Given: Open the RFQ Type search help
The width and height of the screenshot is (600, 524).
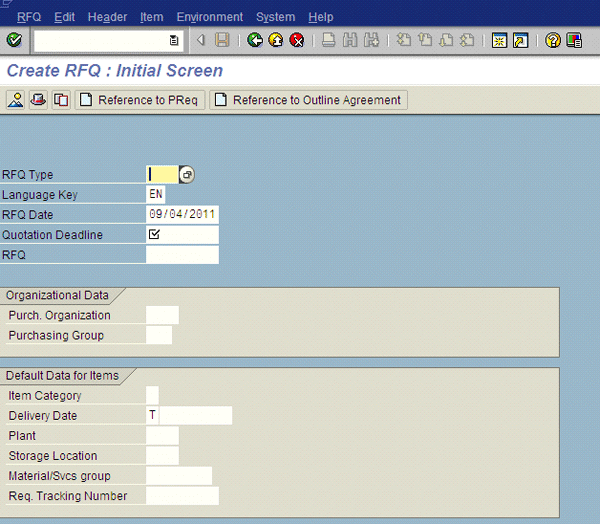Looking at the screenshot, I should point(187,175).
